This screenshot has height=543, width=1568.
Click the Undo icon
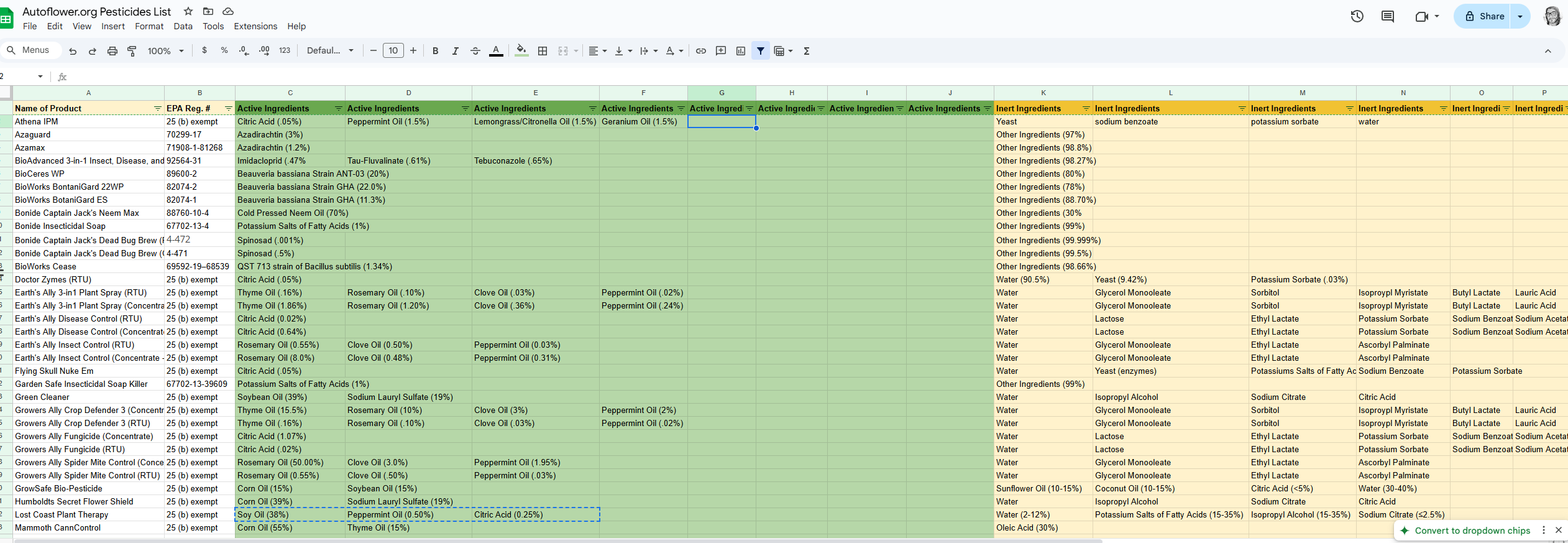[73, 51]
